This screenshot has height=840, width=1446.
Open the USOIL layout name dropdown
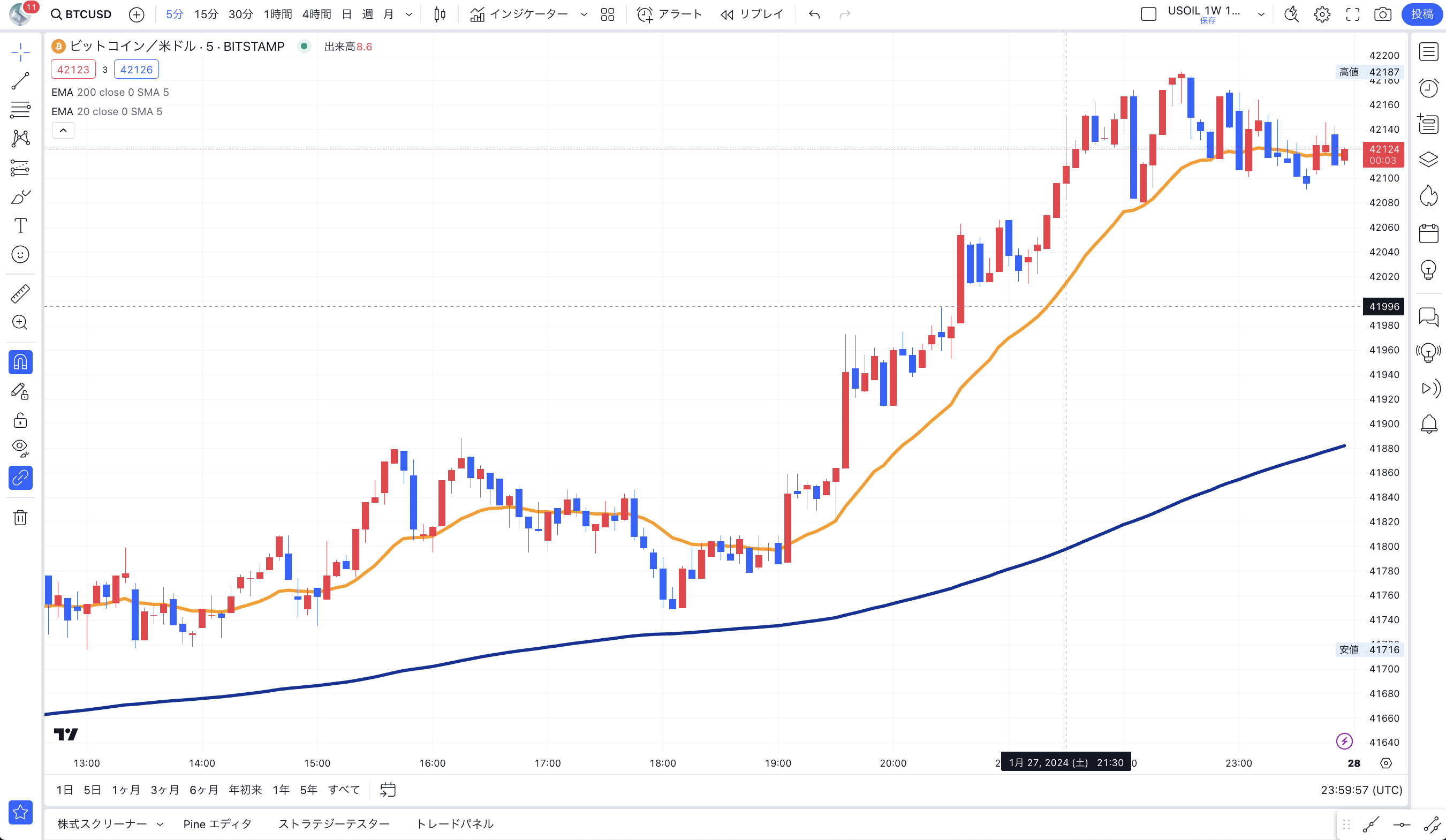tap(1261, 14)
